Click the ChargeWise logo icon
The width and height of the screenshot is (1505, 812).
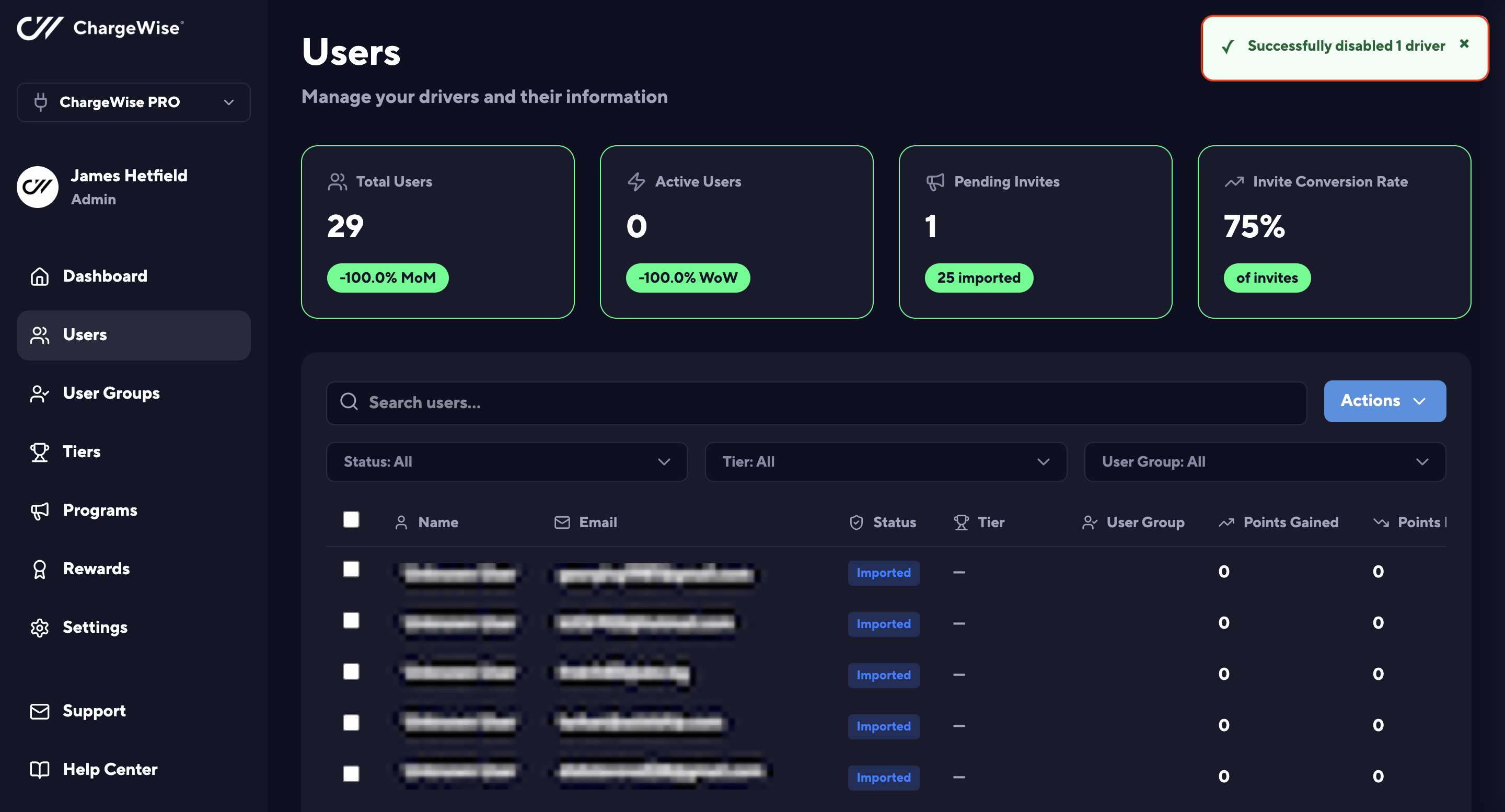(x=40, y=28)
